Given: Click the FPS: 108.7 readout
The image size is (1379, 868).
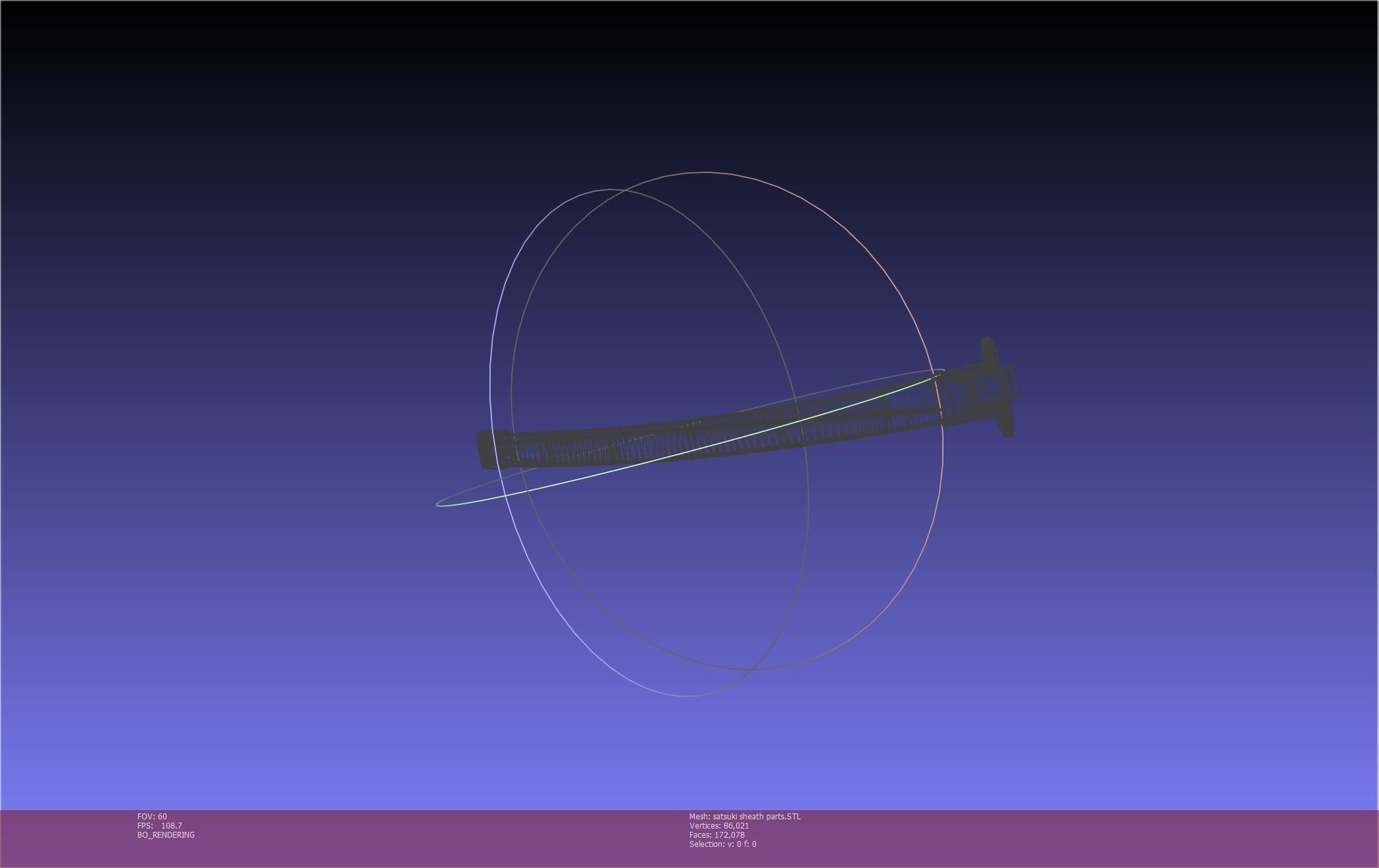Looking at the screenshot, I should (x=159, y=826).
